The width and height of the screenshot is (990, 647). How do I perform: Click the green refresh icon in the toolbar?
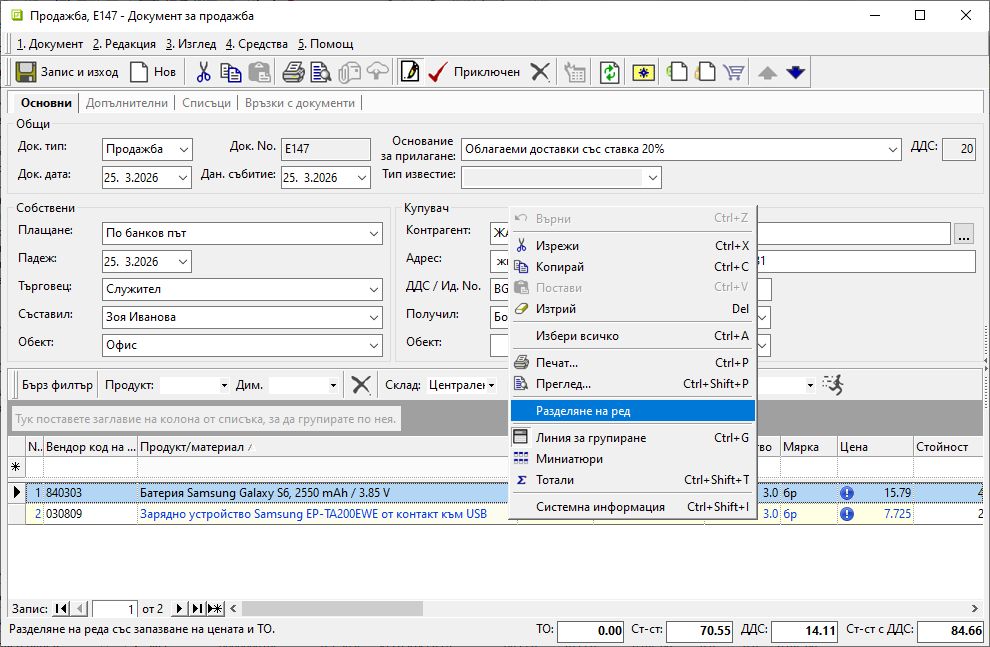609,72
